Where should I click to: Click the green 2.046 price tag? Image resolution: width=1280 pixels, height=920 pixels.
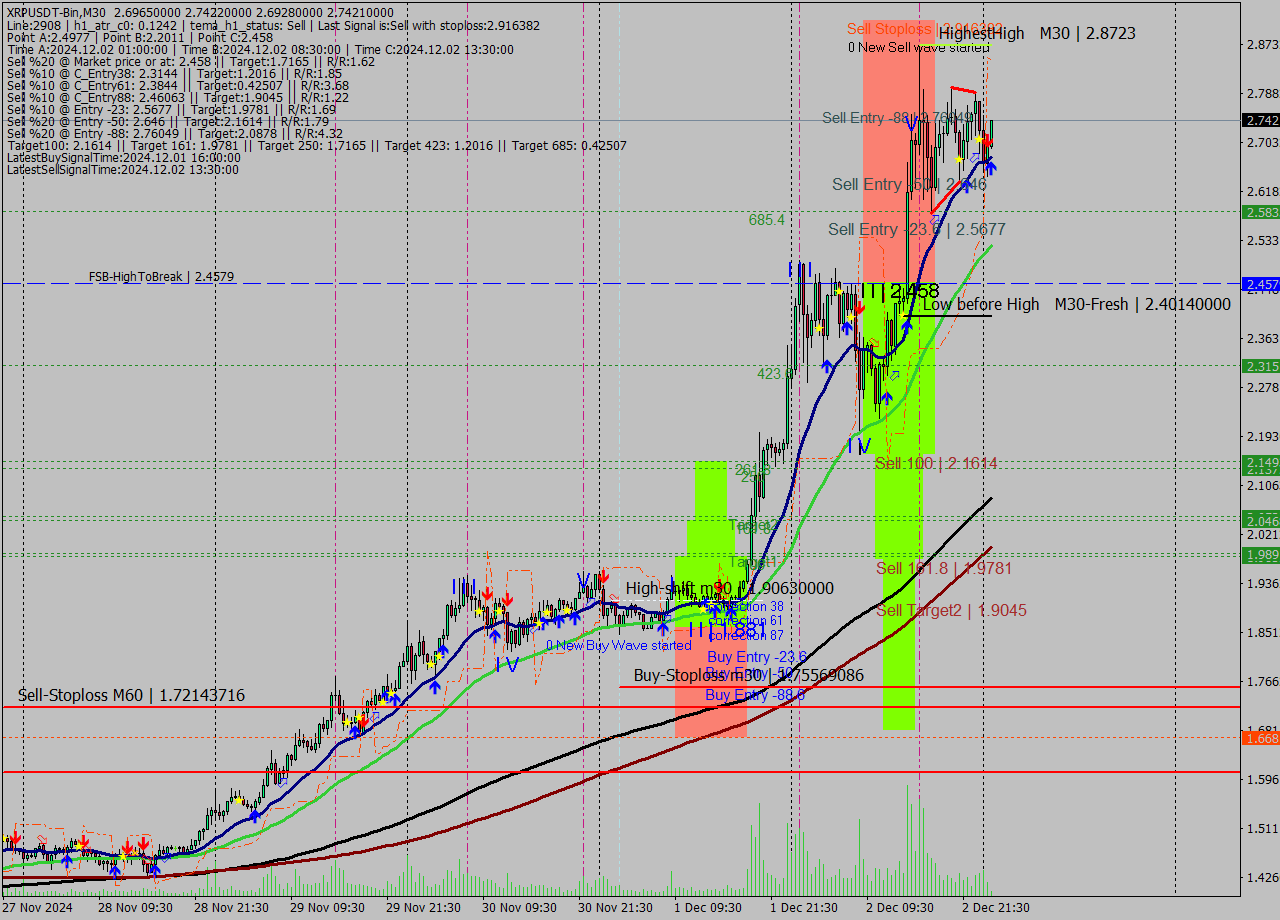(x=1260, y=520)
